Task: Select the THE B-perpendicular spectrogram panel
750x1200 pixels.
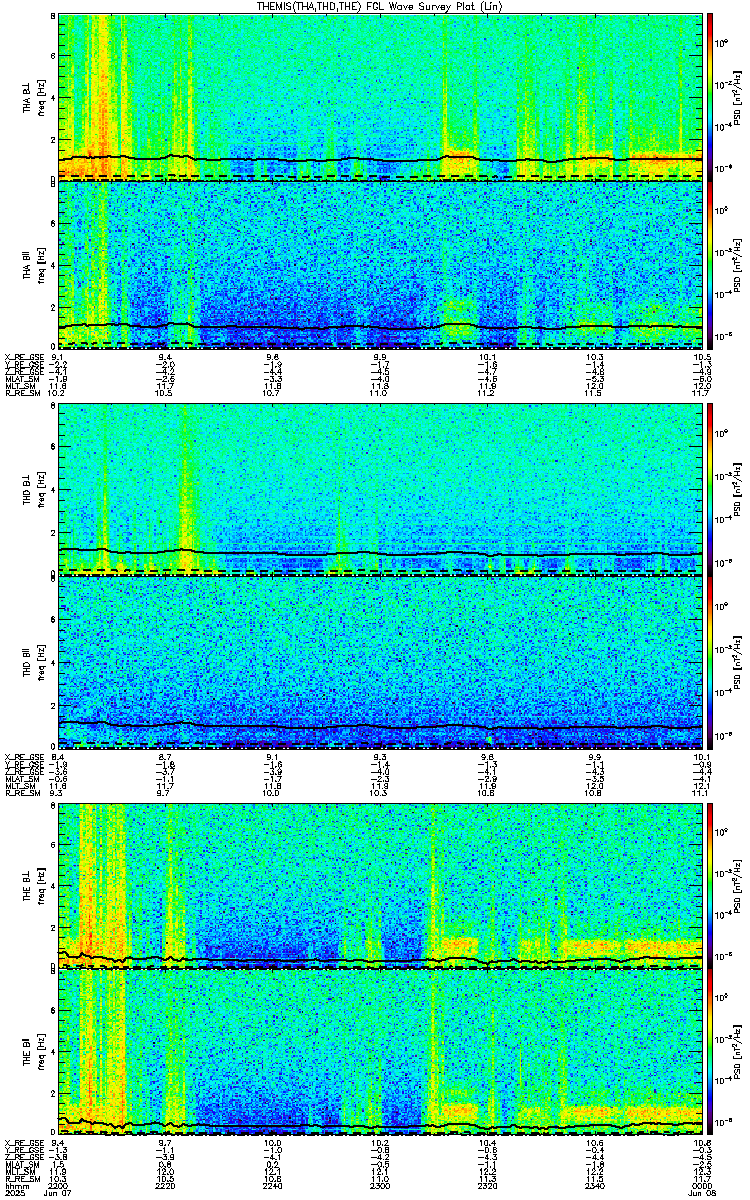Action: pyautogui.click(x=380, y=886)
